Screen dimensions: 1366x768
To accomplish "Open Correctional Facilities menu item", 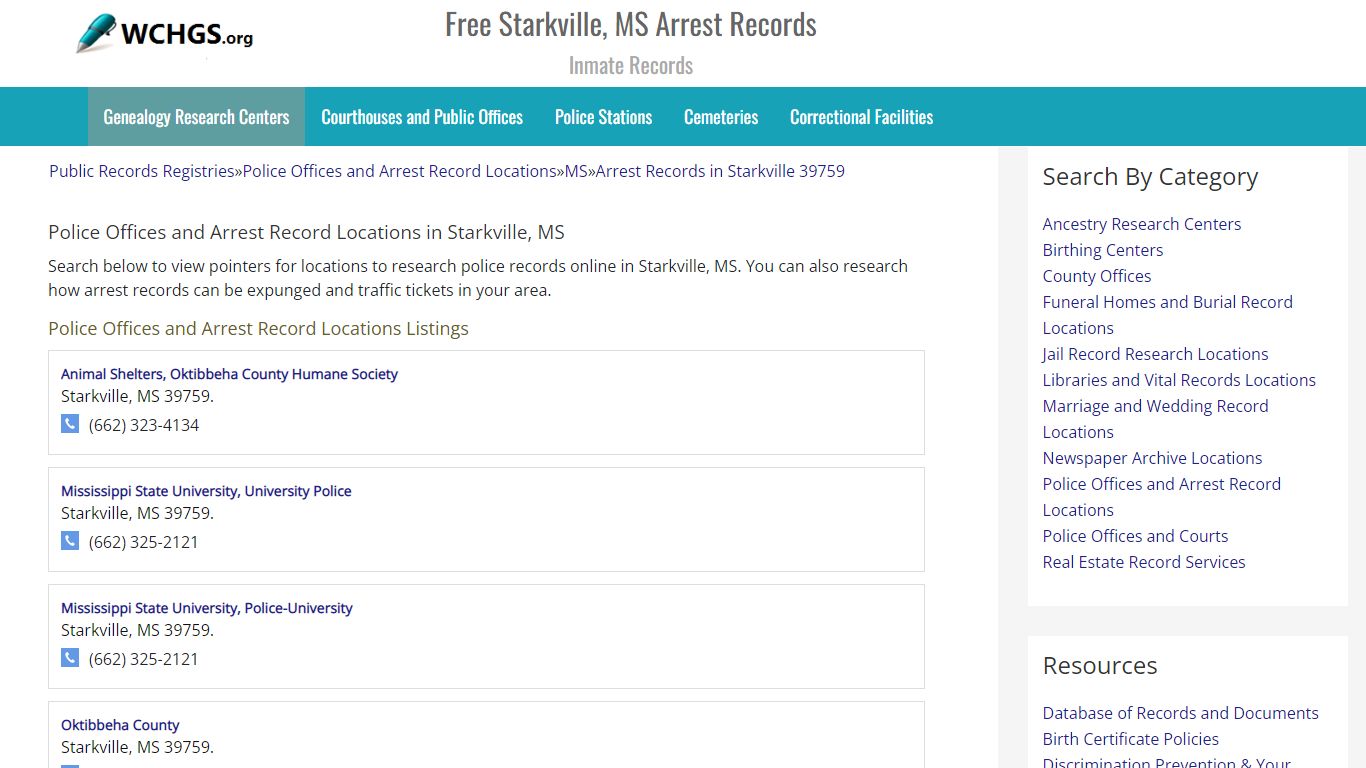I will pos(861,117).
